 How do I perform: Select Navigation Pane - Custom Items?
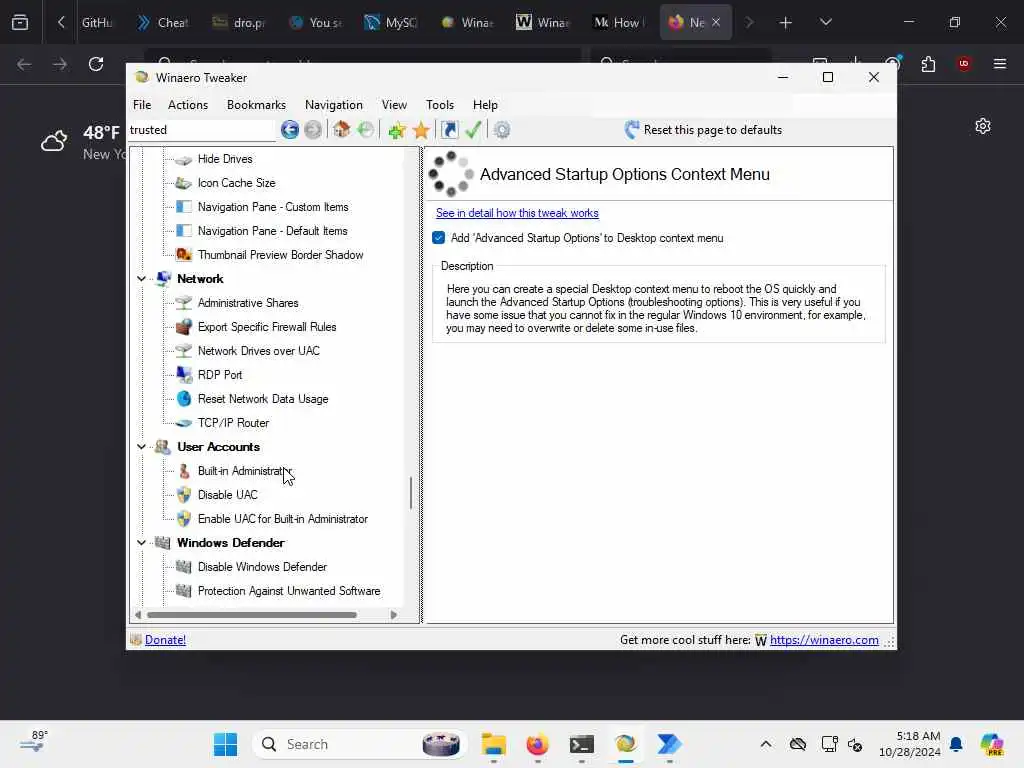click(x=273, y=207)
